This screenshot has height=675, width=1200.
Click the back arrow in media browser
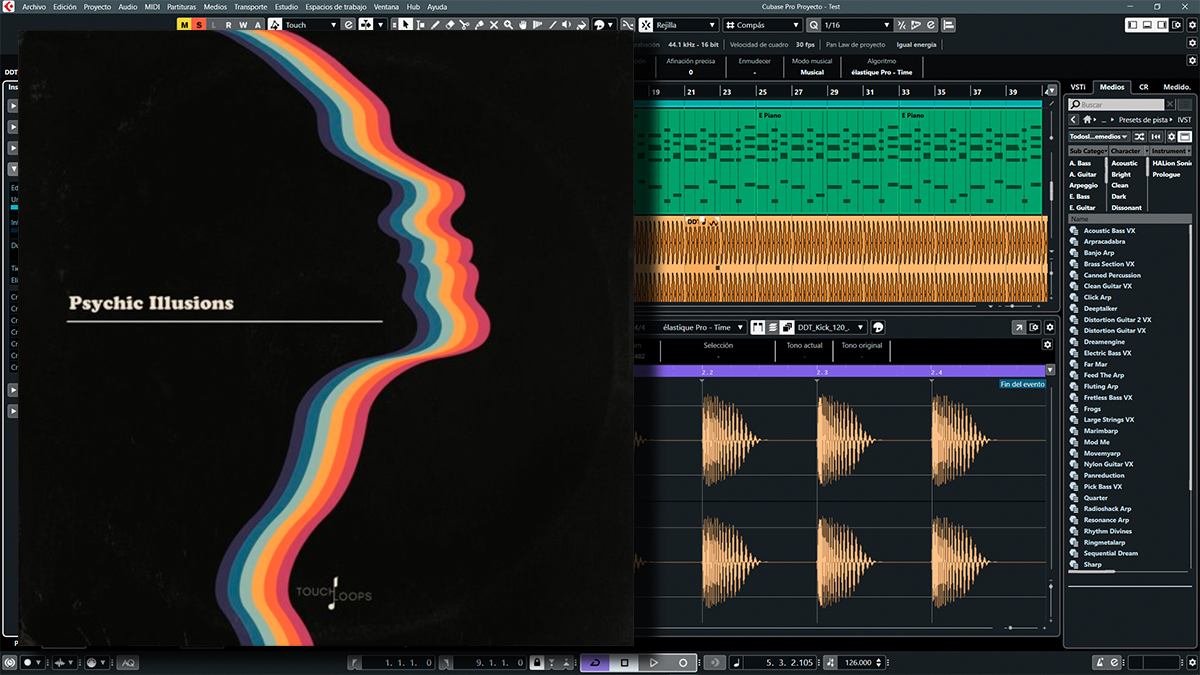pyautogui.click(x=1073, y=119)
